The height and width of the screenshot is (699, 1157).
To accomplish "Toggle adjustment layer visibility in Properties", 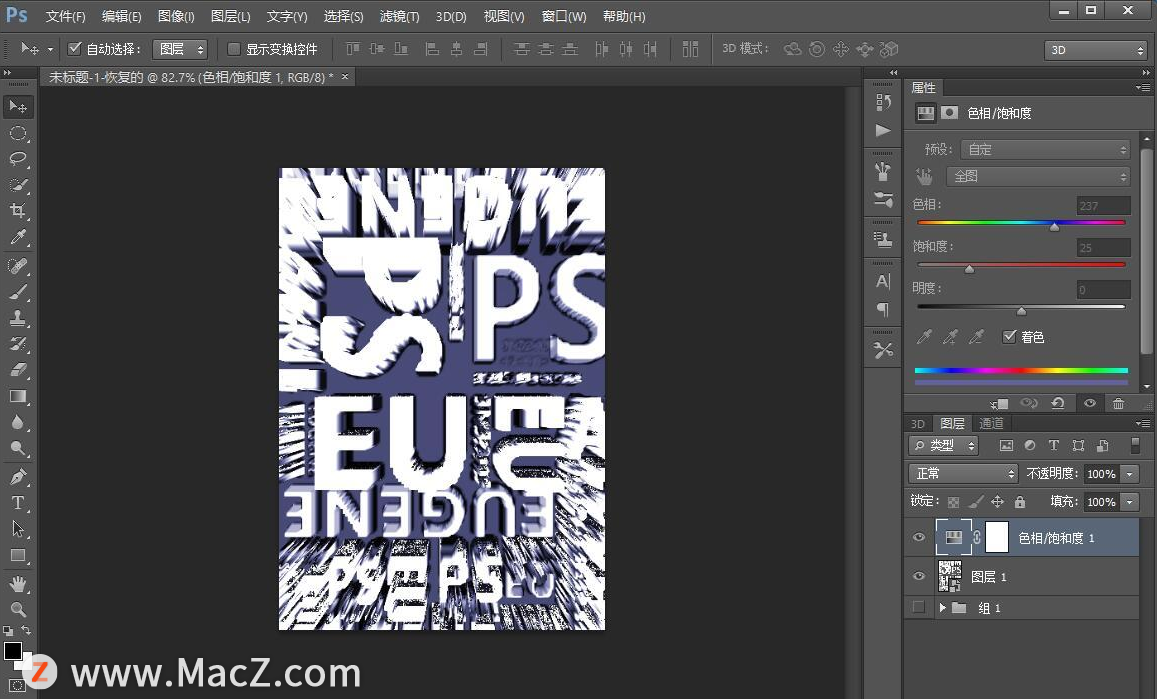I will point(1089,403).
